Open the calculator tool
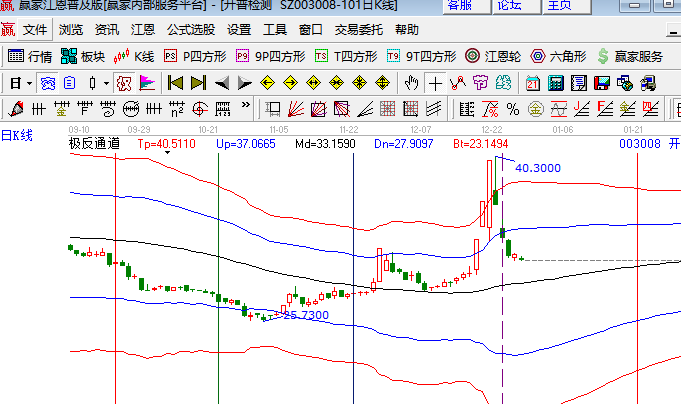This screenshot has width=681, height=404. [x=555, y=83]
